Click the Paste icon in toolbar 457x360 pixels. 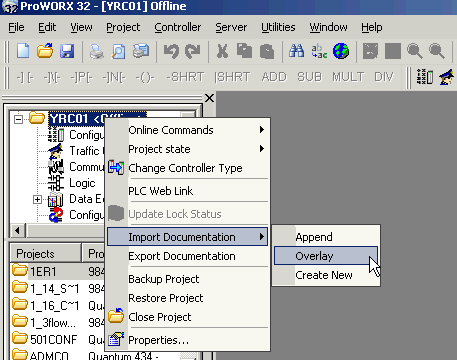(x=267, y=51)
